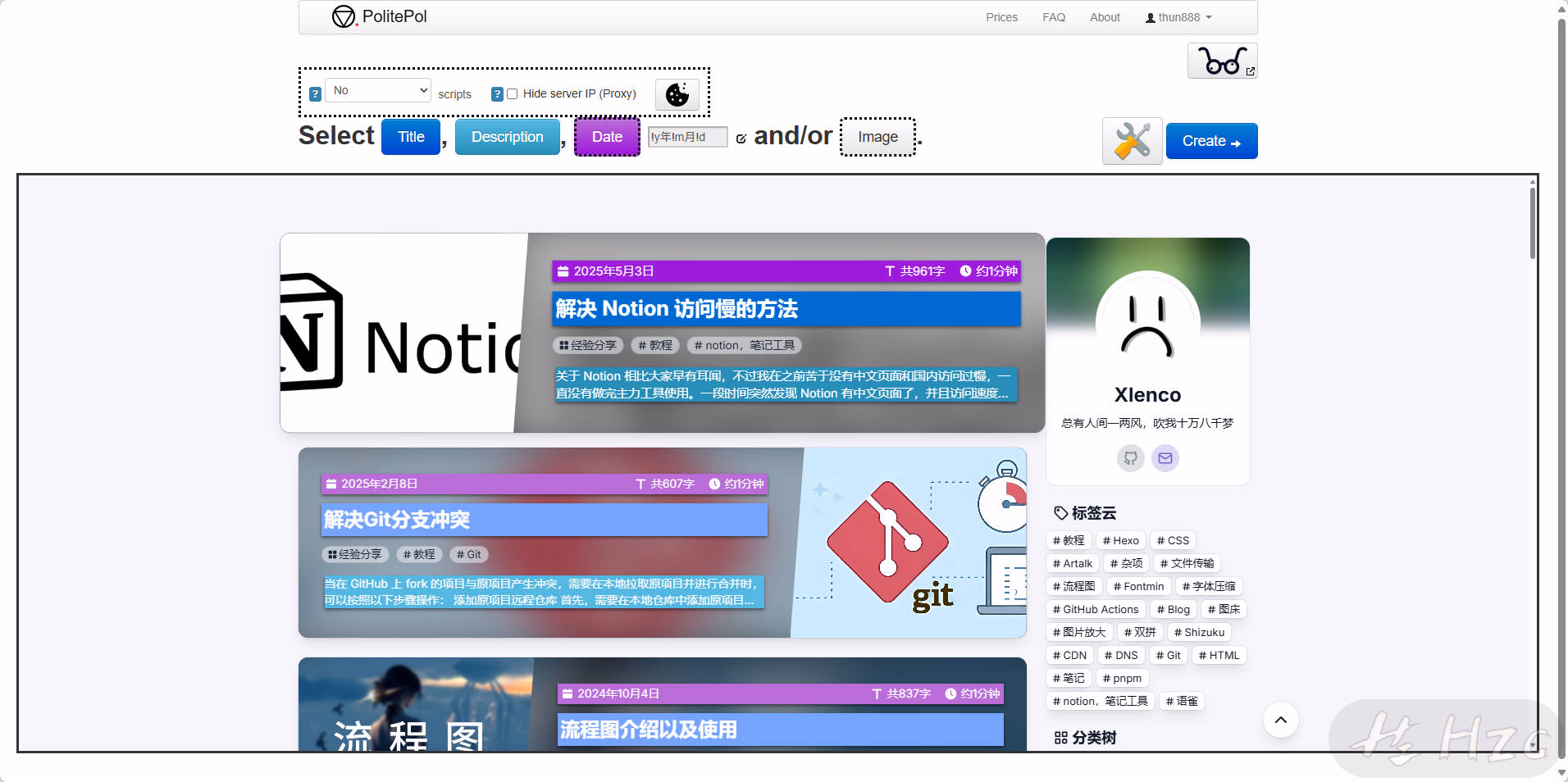
Task: Click the help icon beside Hide server IP
Action: [x=497, y=94]
